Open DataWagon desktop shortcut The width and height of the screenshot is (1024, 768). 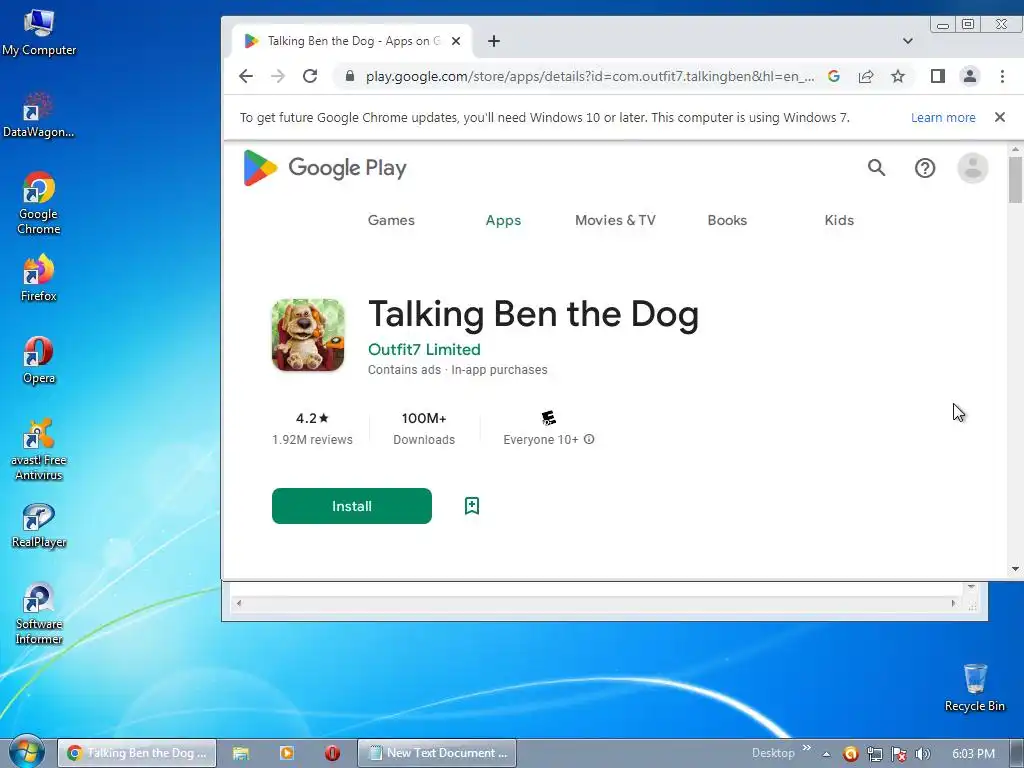click(x=39, y=115)
